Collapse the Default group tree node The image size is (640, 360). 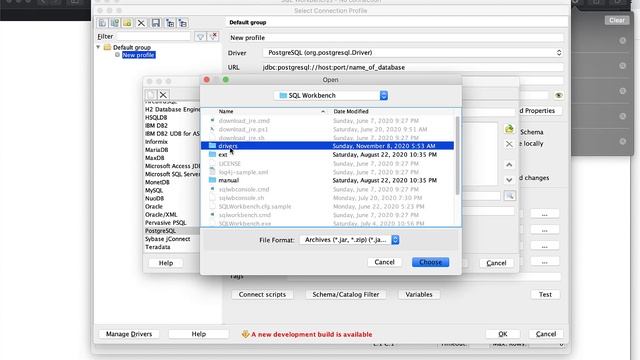tap(98, 47)
